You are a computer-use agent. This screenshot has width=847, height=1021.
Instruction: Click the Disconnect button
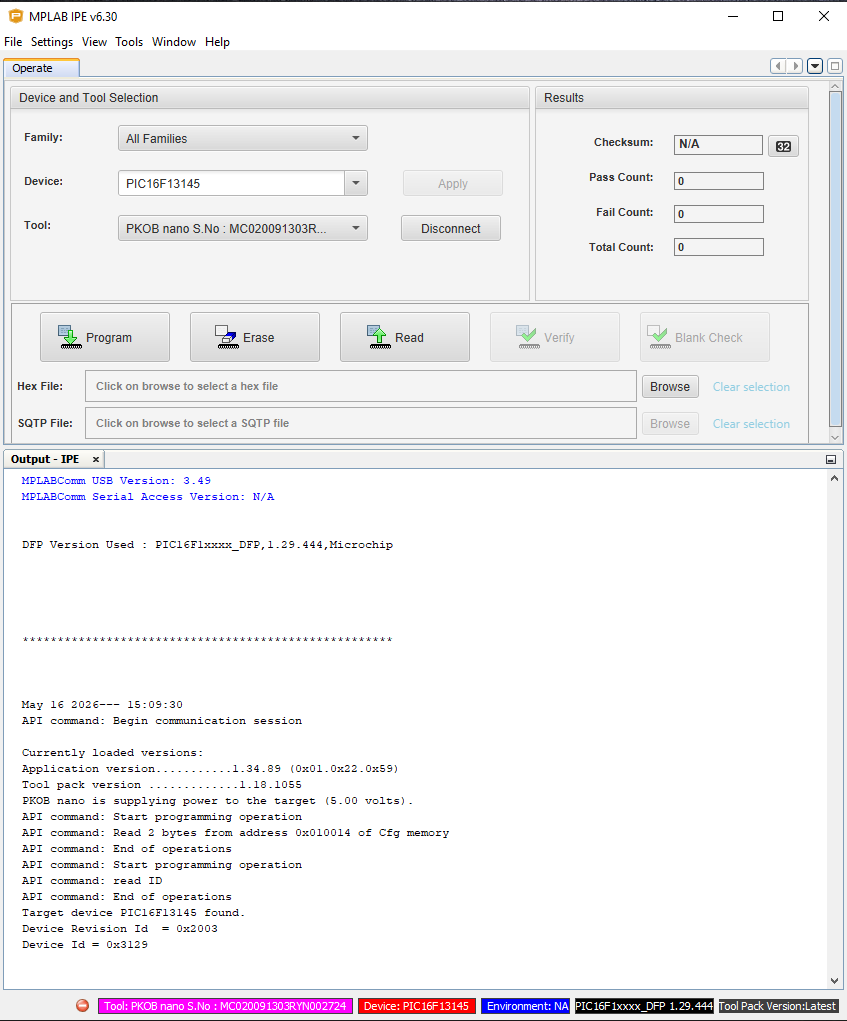[451, 229]
